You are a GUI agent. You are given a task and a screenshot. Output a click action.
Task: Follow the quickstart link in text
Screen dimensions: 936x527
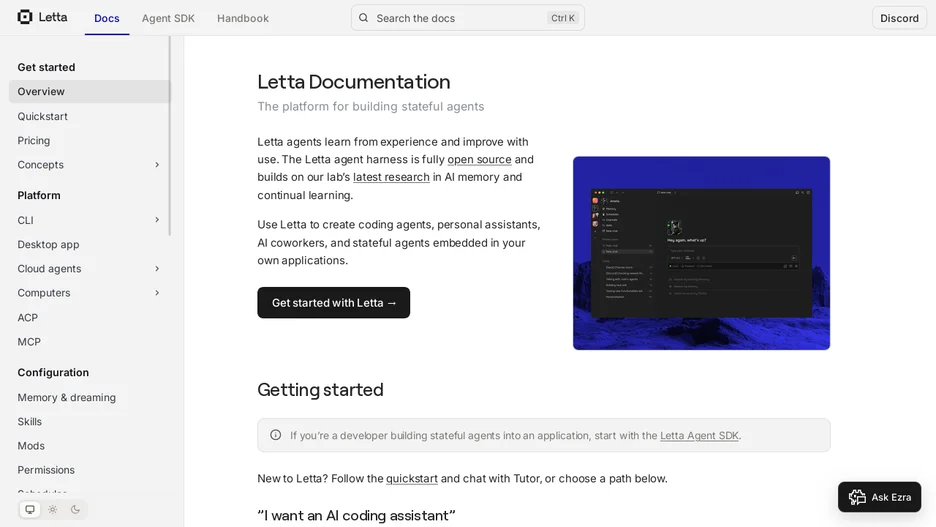point(412,479)
